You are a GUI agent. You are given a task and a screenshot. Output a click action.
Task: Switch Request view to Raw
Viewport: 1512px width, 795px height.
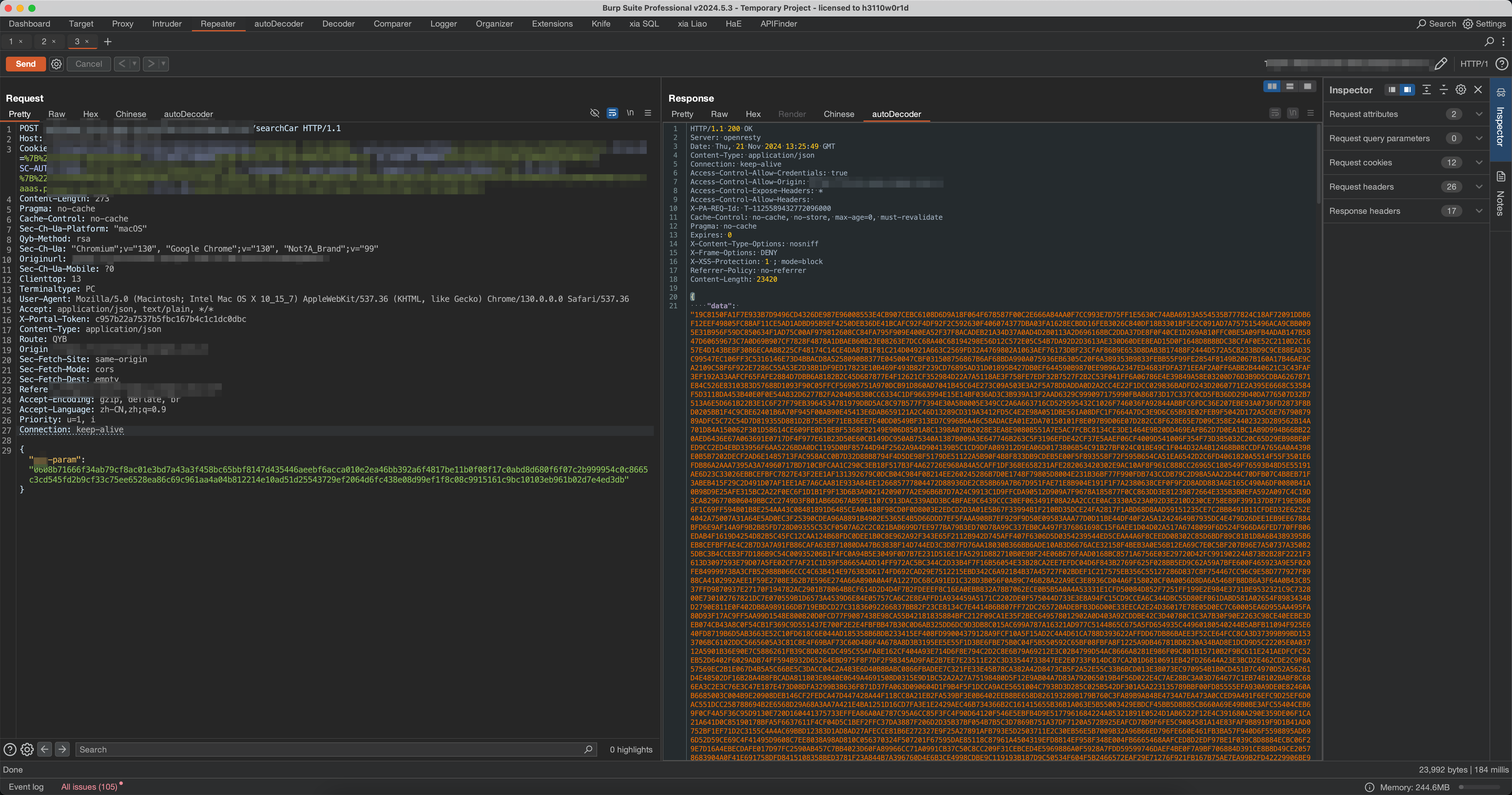(x=56, y=114)
